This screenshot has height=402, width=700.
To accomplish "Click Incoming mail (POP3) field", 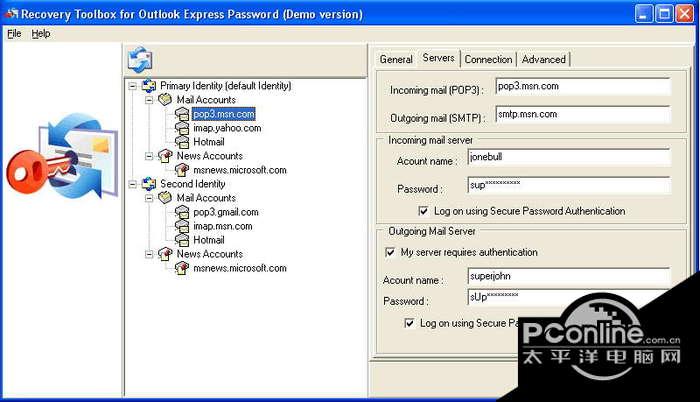I will [583, 86].
